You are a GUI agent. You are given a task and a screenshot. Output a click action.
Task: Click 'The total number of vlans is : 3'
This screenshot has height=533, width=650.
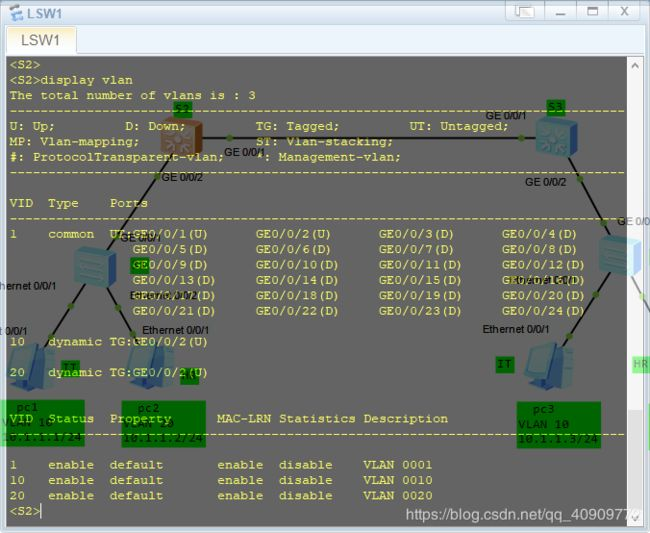coord(133,95)
